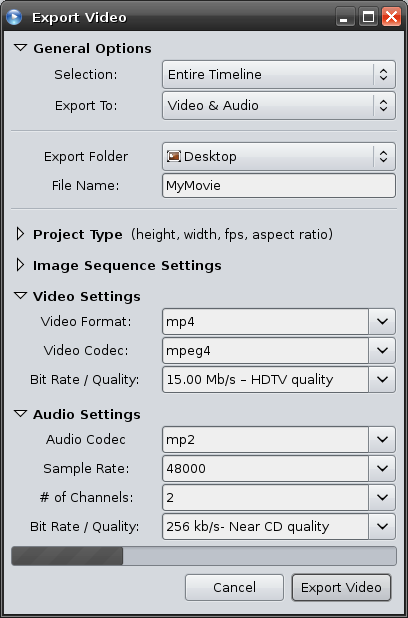Expand the Project Type section
The width and height of the screenshot is (408, 618).
pyautogui.click(x=20, y=234)
